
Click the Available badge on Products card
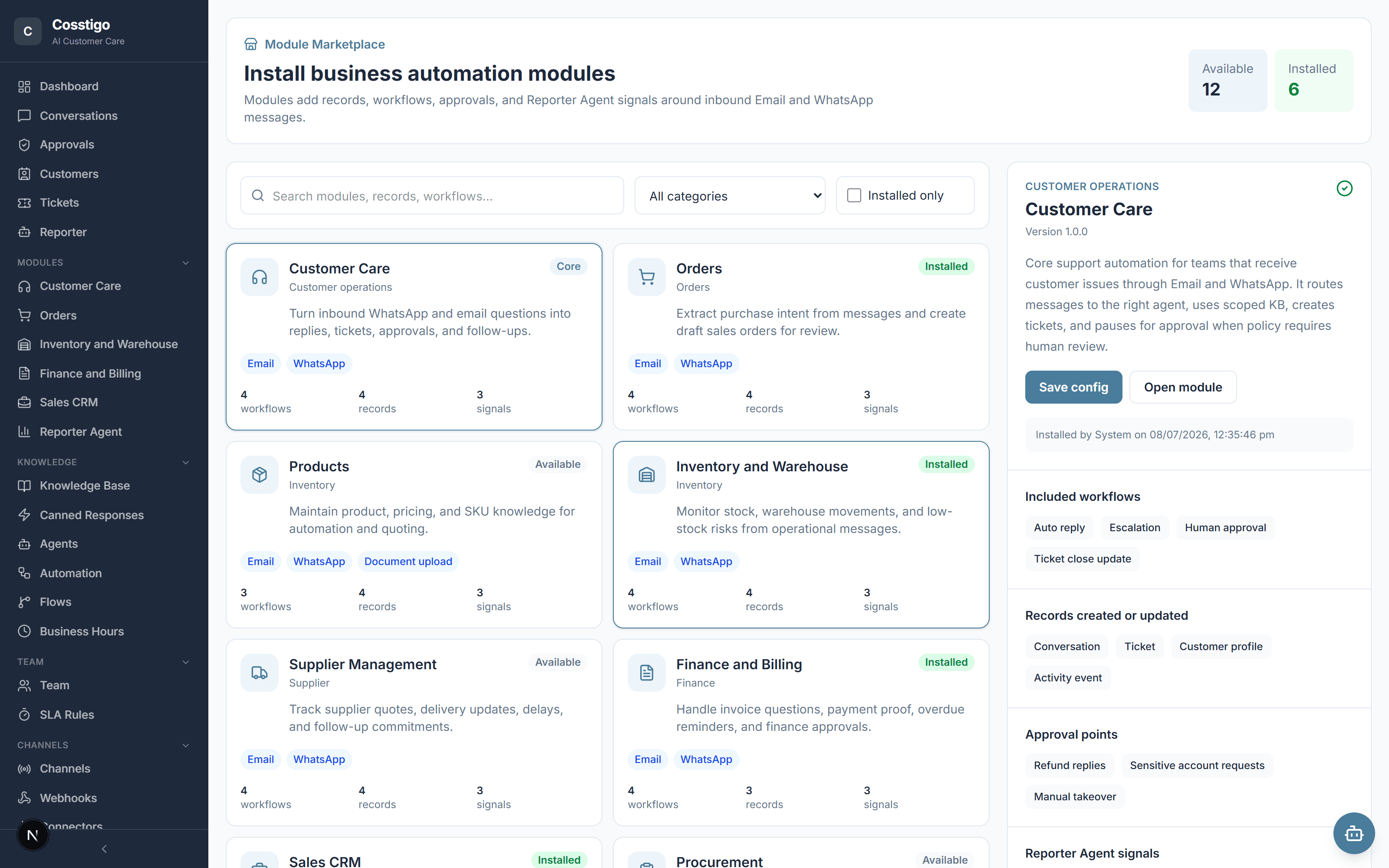click(557, 464)
